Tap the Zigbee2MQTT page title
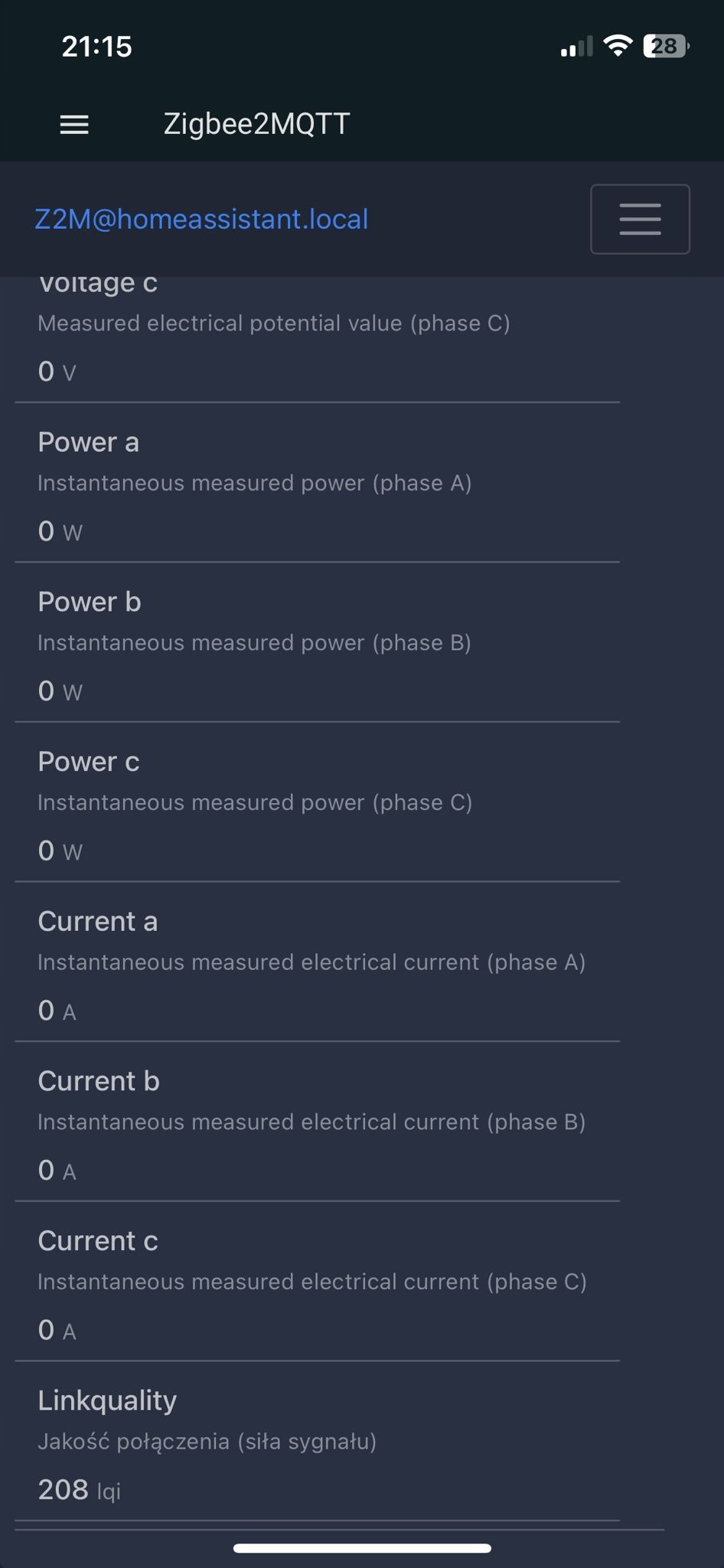 click(256, 124)
